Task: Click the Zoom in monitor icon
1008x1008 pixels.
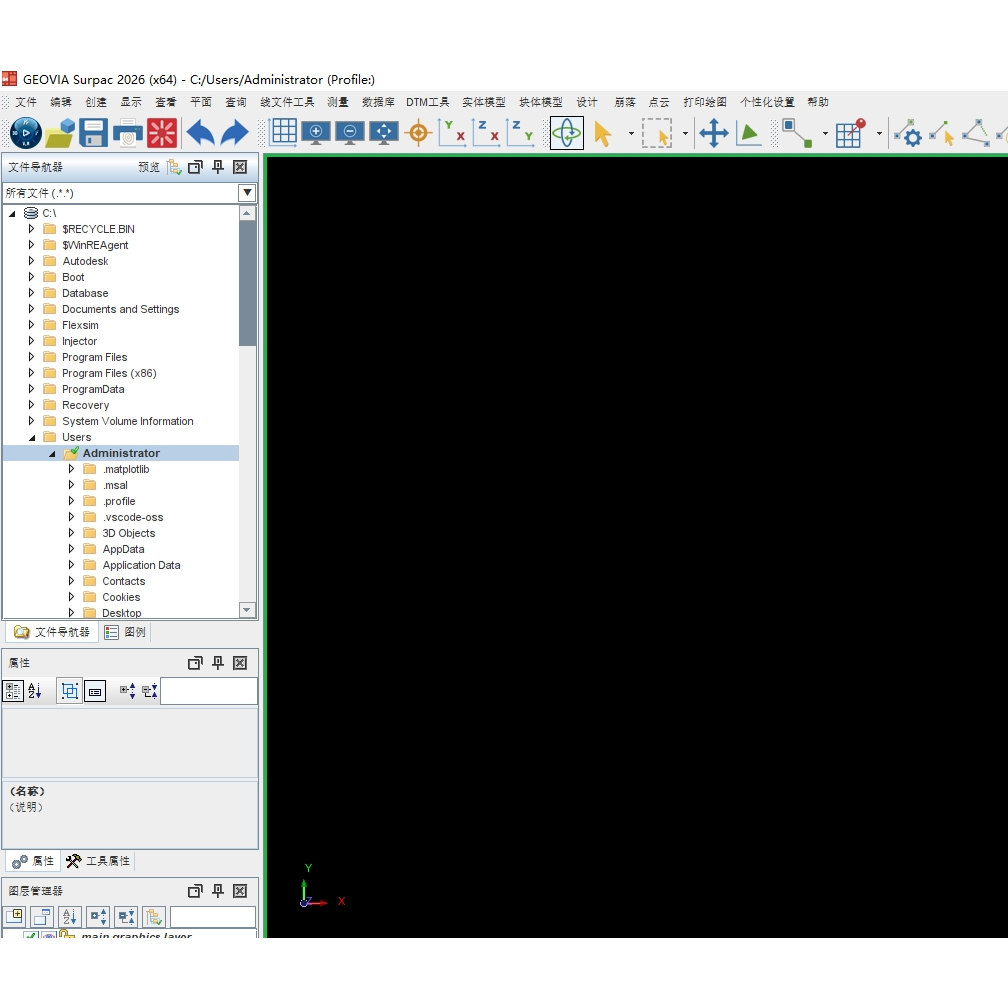Action: click(x=316, y=132)
